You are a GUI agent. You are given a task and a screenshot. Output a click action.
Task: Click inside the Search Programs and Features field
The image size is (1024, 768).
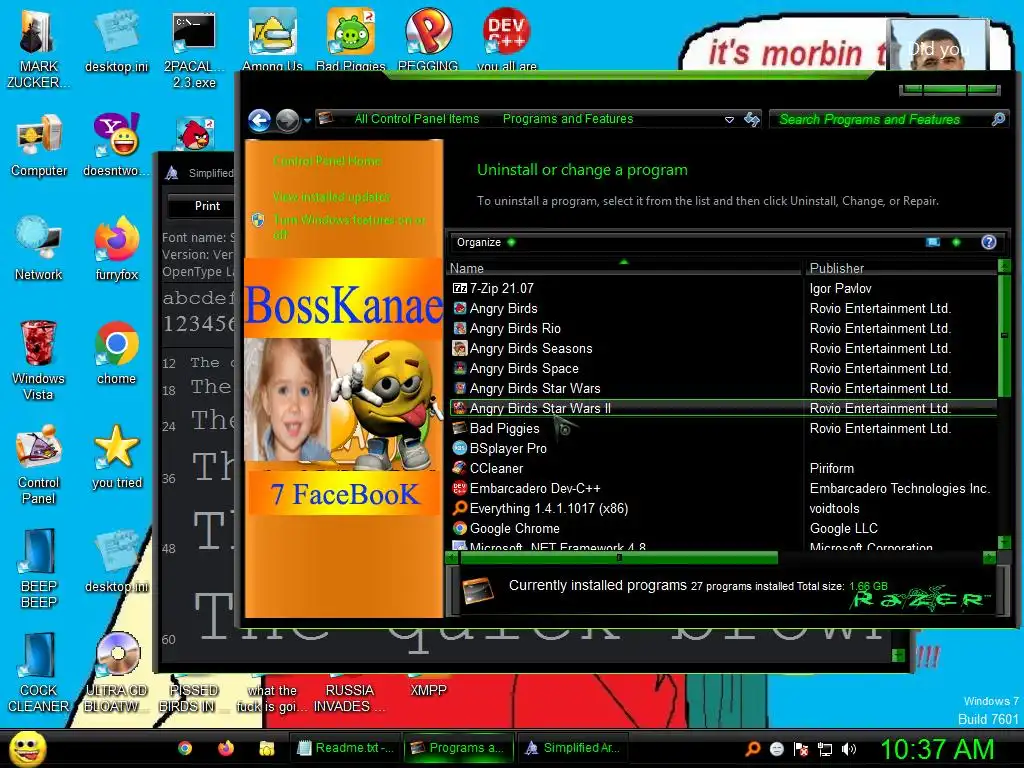click(878, 120)
